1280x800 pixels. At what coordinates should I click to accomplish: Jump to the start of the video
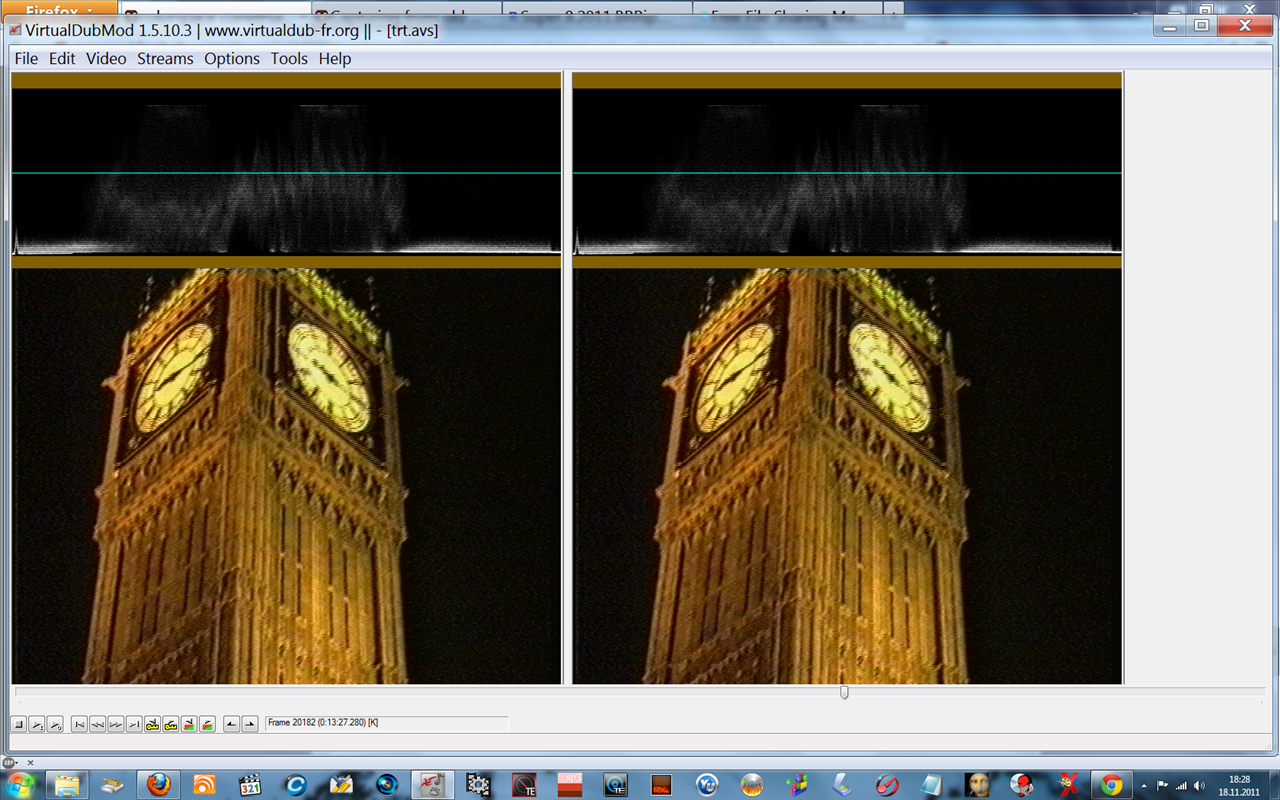80,724
